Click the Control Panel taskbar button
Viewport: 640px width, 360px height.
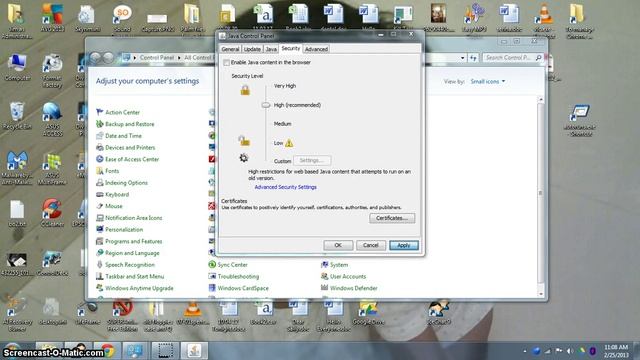(x=135, y=351)
